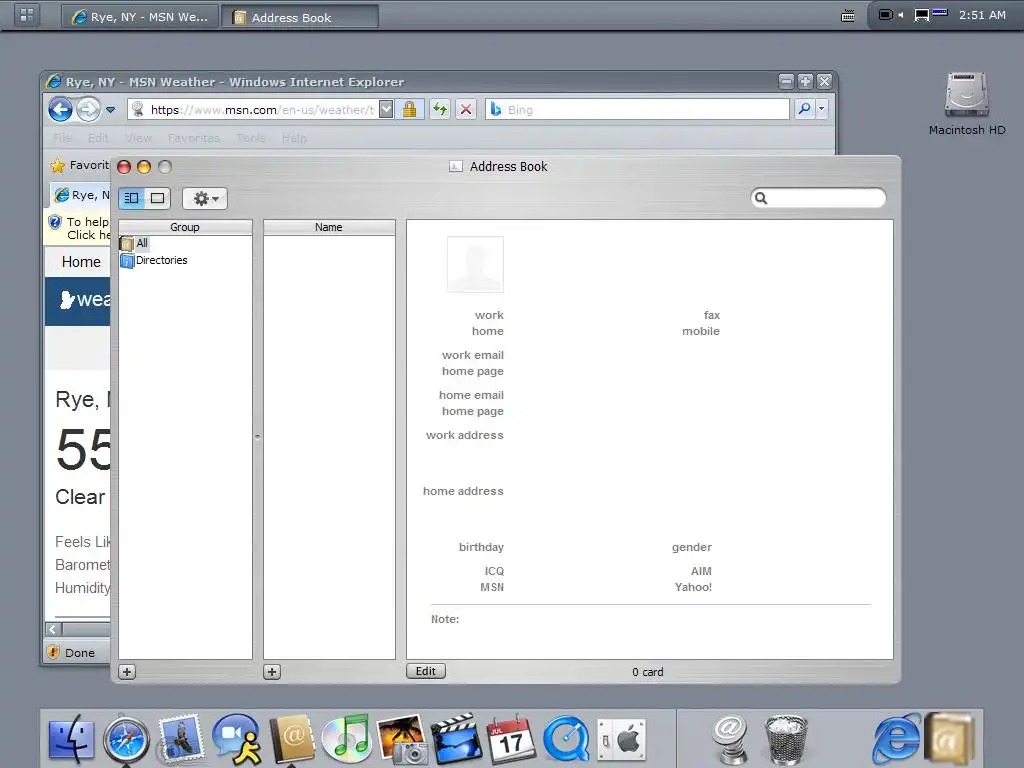Select the Directories group
The height and width of the screenshot is (768, 1024).
154,261
